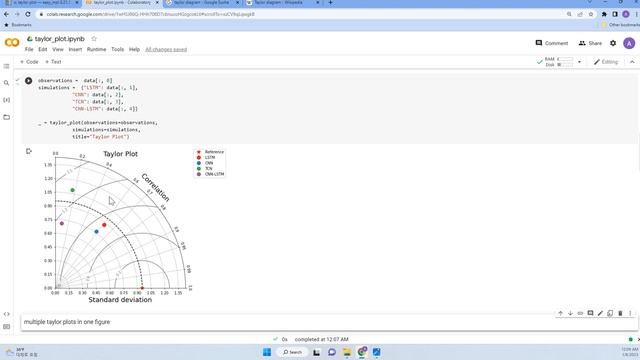This screenshot has height=360, width=640.
Task: Mirror the text cell in a tab
Action: point(610,313)
